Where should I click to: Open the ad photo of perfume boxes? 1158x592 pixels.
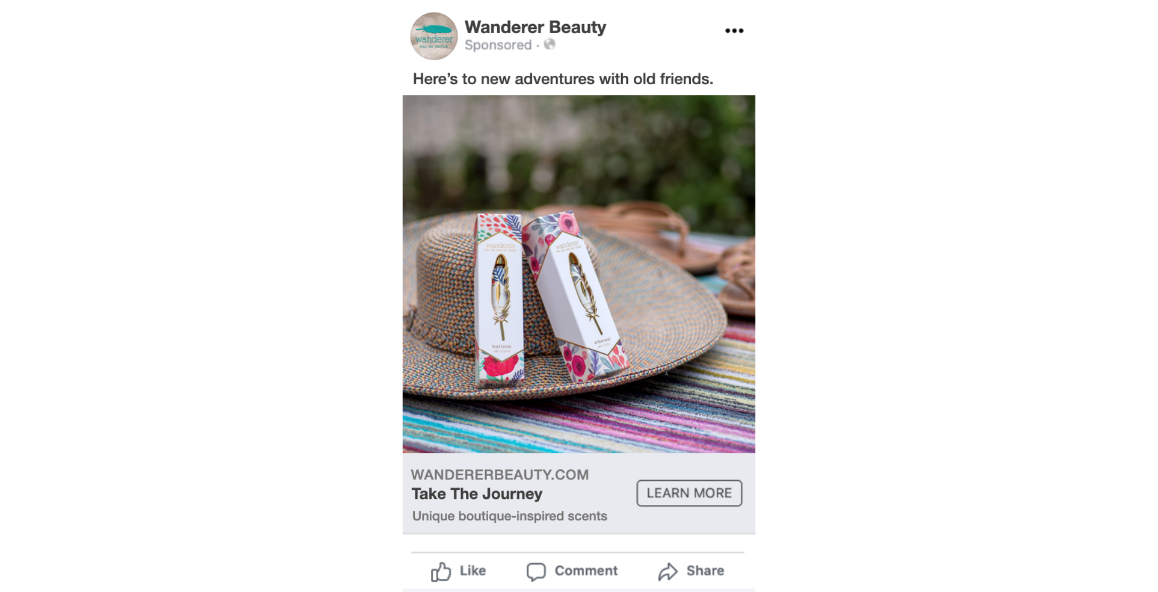pyautogui.click(x=579, y=274)
